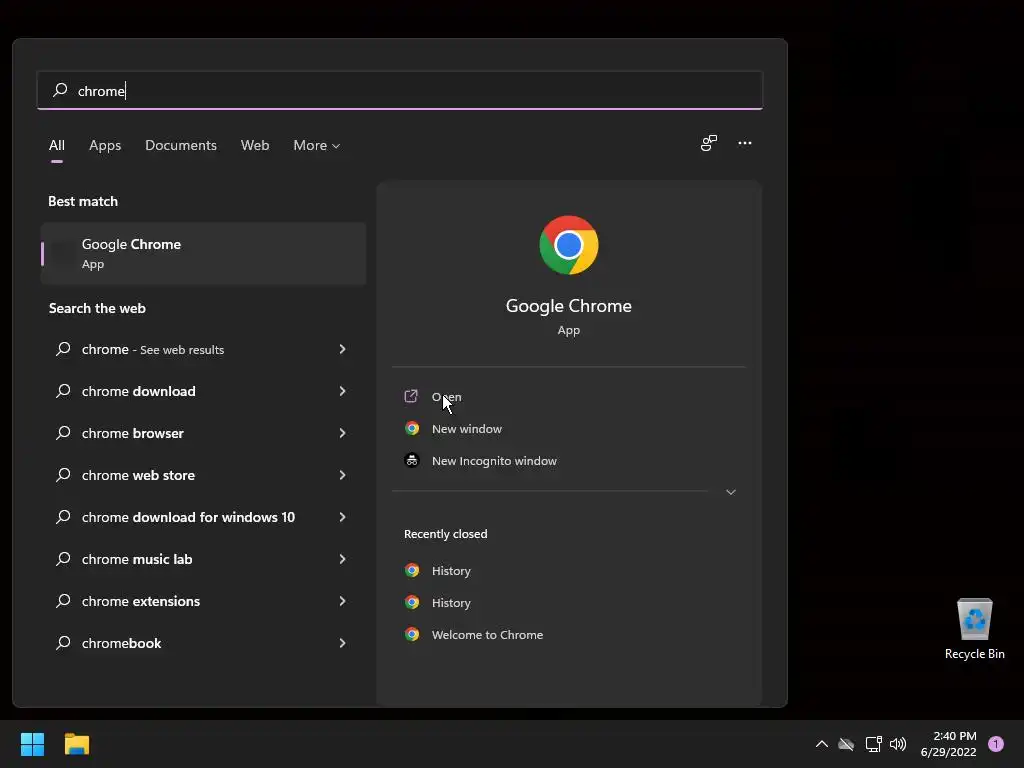Show hidden icons chevron in system tray
The width and height of the screenshot is (1024, 768).
pyautogui.click(x=822, y=744)
